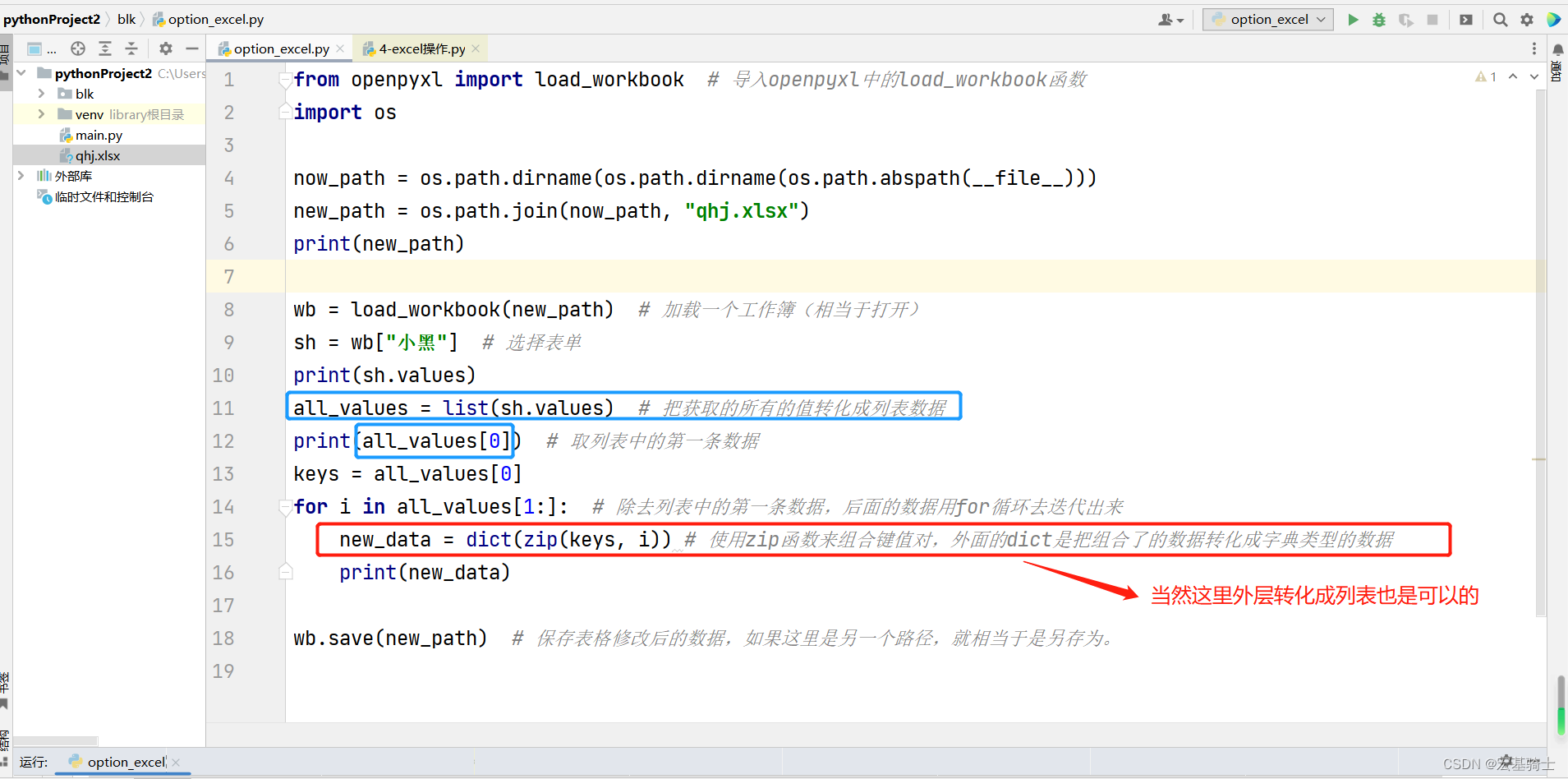Screen dimensions: 1568x779
Task: Collapse all nodes in the Project panel
Action: tap(131, 48)
